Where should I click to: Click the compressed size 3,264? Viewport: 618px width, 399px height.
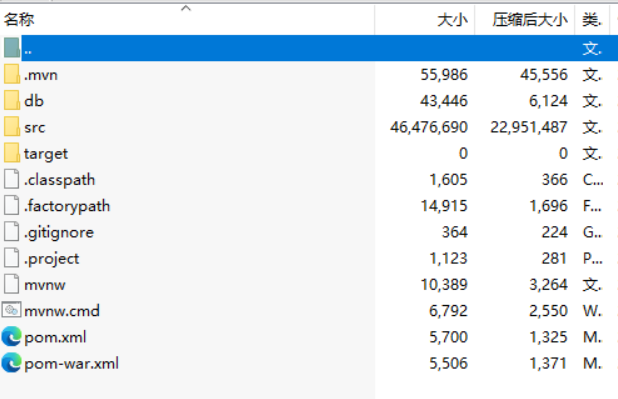549,285
